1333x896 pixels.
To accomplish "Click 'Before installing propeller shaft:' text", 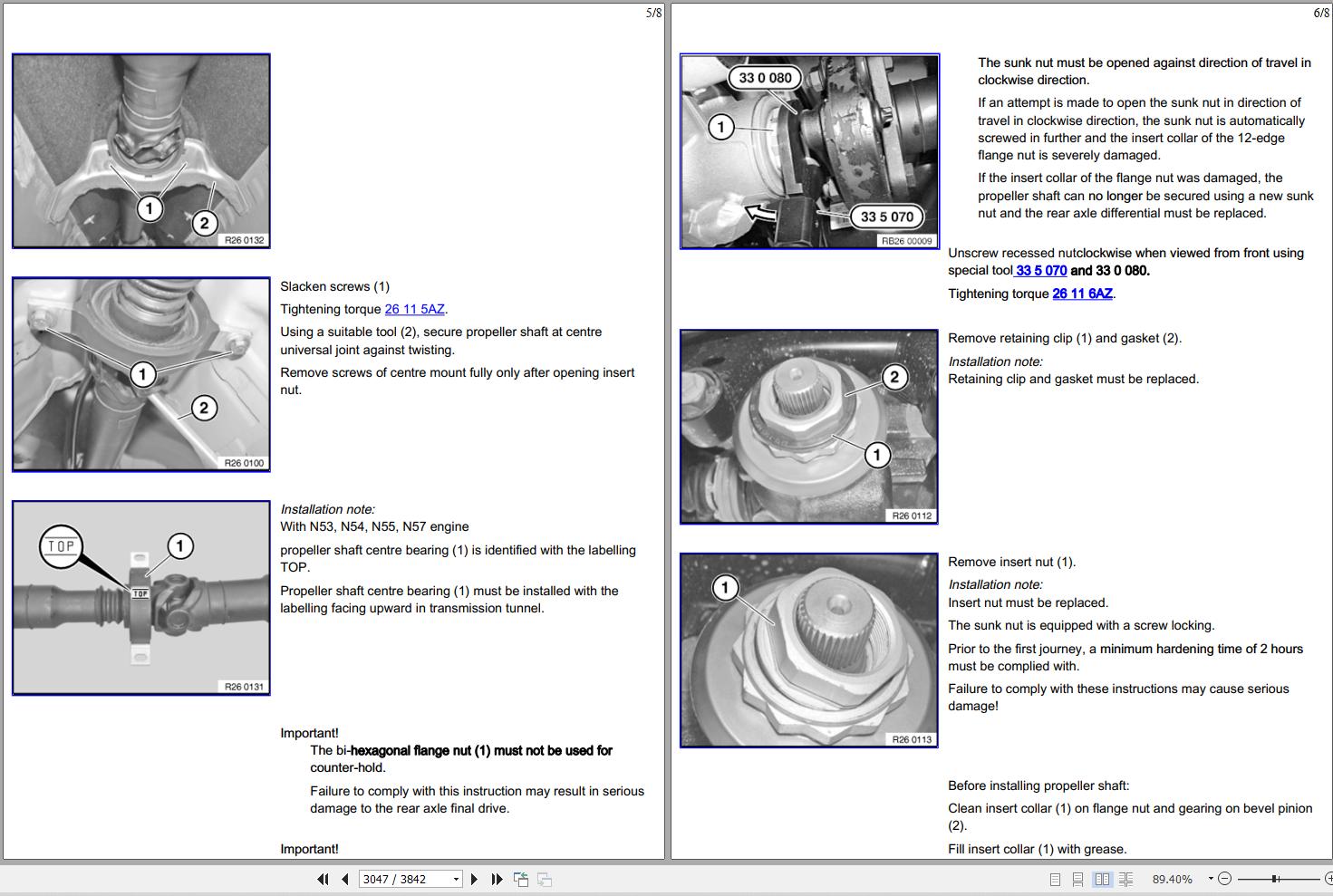I will click(1038, 785).
